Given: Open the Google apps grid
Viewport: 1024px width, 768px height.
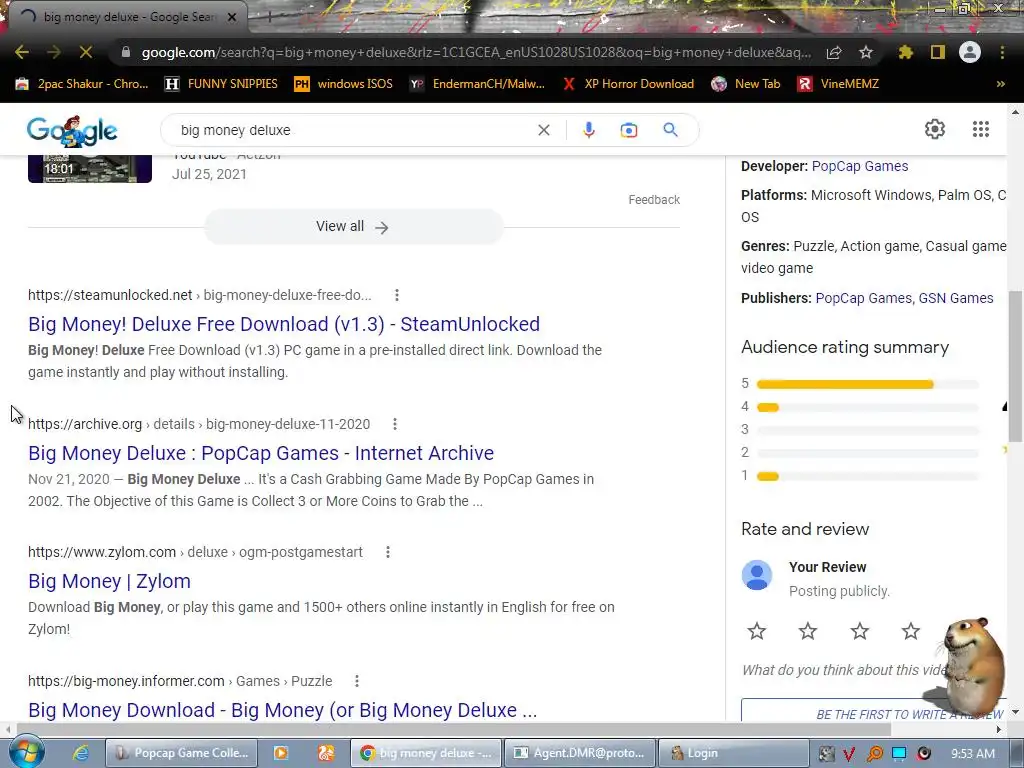Looking at the screenshot, I should [x=980, y=129].
